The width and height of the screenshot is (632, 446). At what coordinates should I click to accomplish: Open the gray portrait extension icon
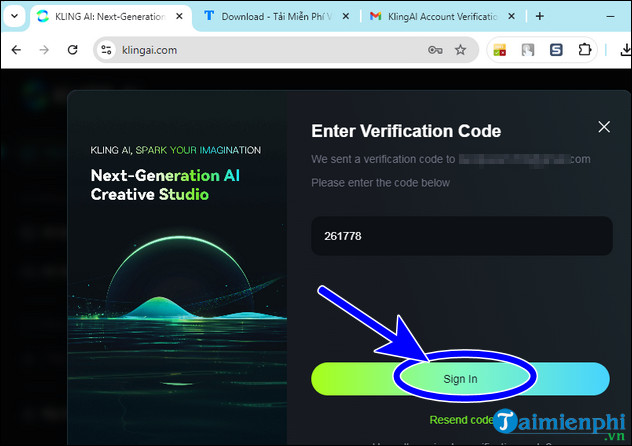tap(528, 50)
